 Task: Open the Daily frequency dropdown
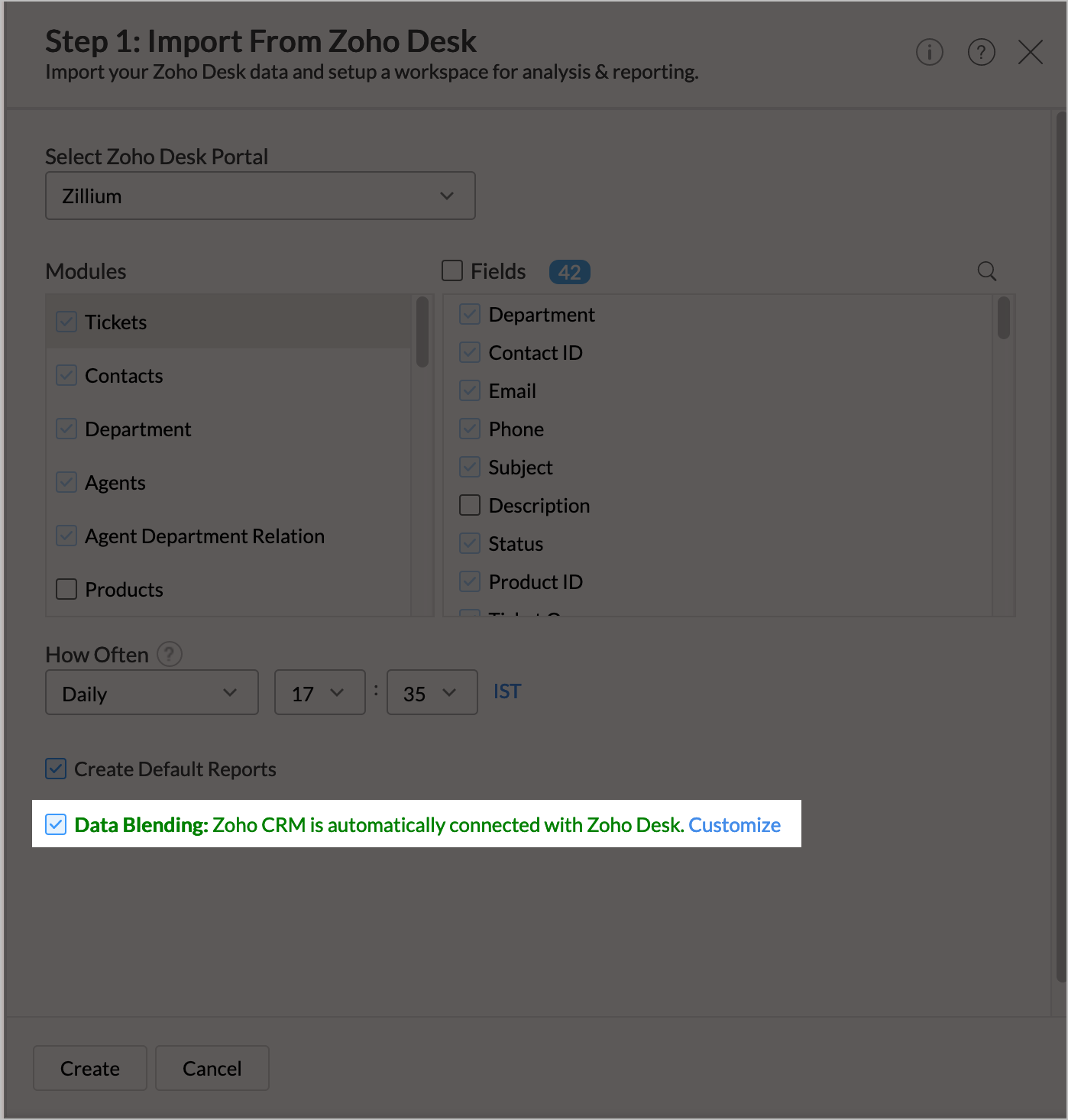[x=151, y=692]
